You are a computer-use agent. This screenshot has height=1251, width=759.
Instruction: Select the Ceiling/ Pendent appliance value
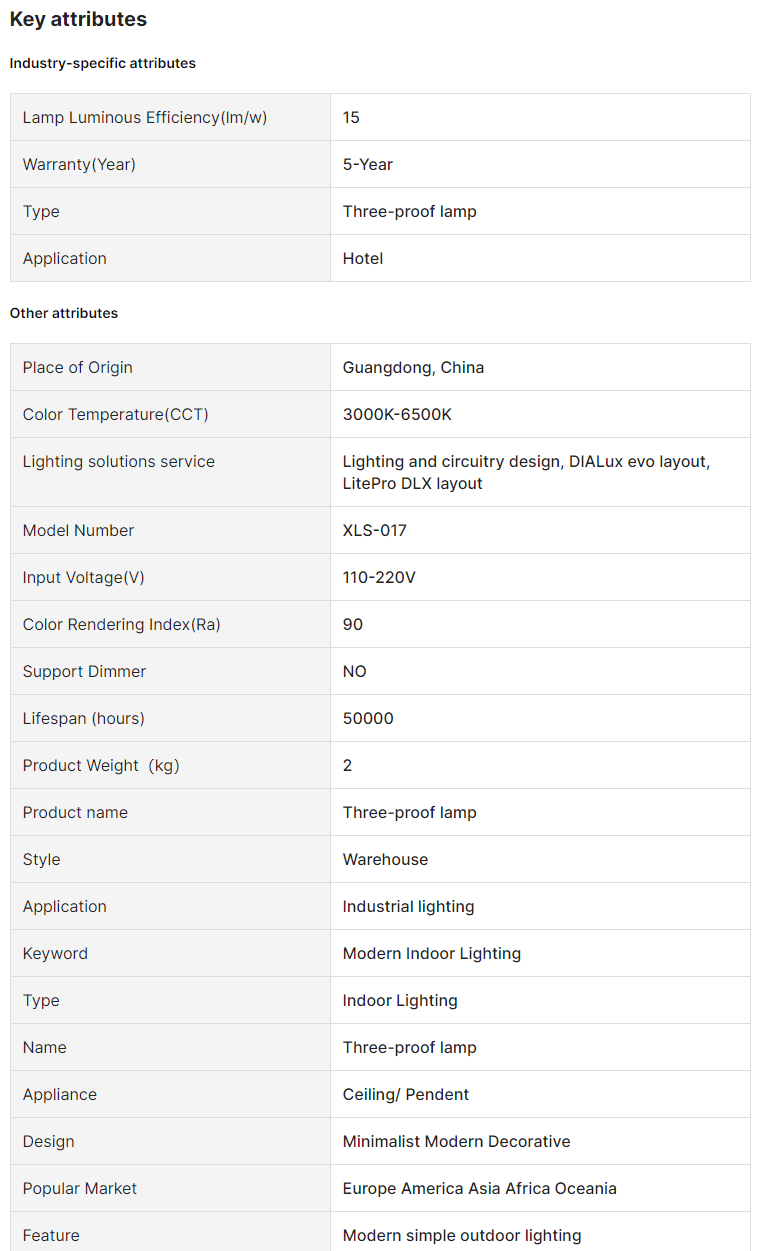(x=406, y=1094)
